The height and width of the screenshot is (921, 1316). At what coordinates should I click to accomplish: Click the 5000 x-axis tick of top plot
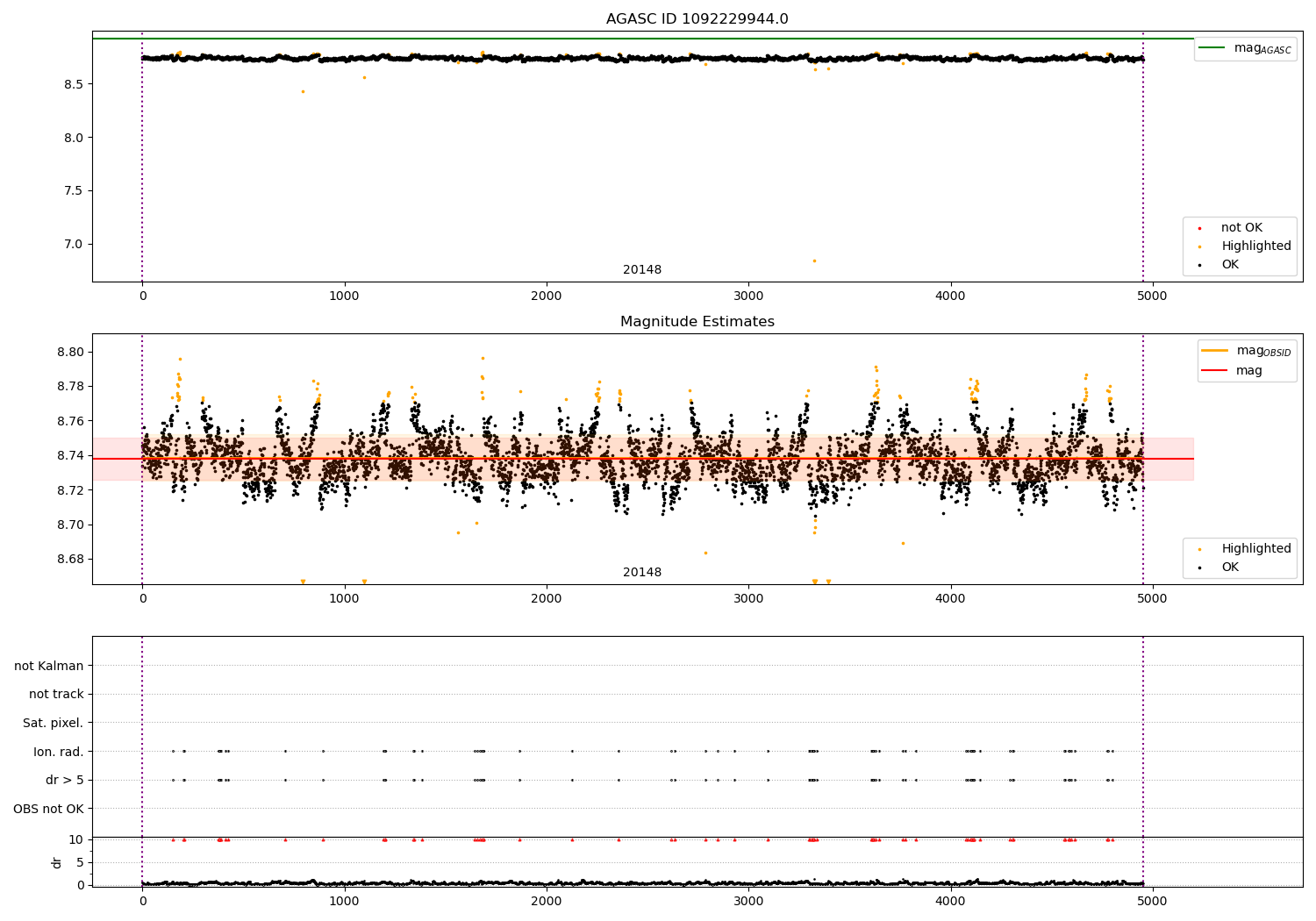click(x=1152, y=296)
